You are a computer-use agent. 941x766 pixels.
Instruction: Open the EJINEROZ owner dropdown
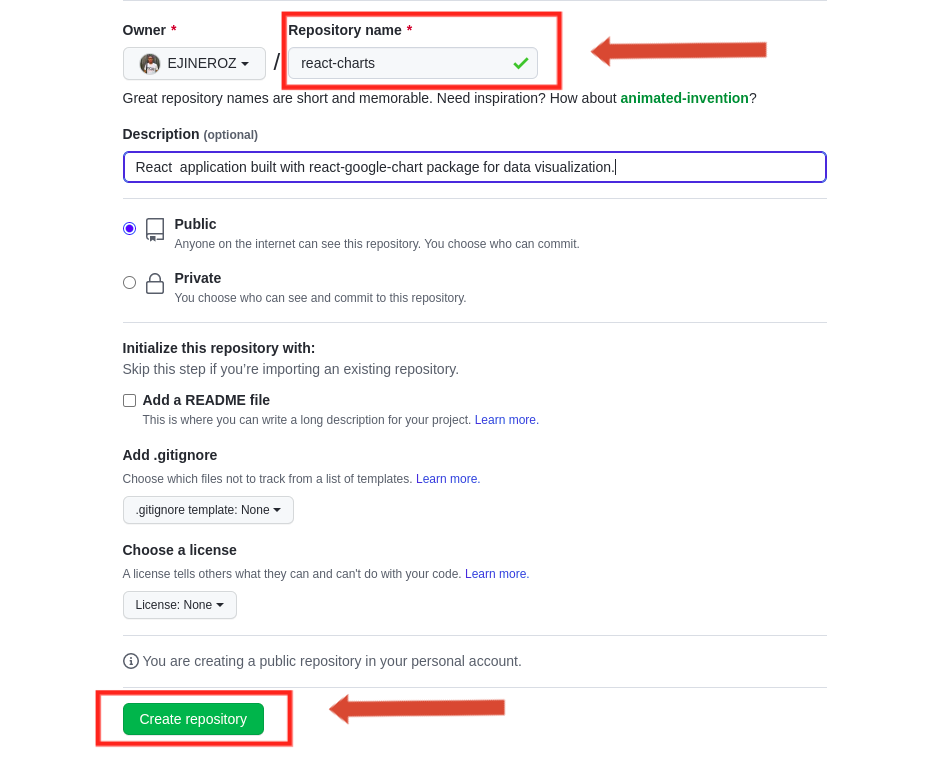coord(194,64)
